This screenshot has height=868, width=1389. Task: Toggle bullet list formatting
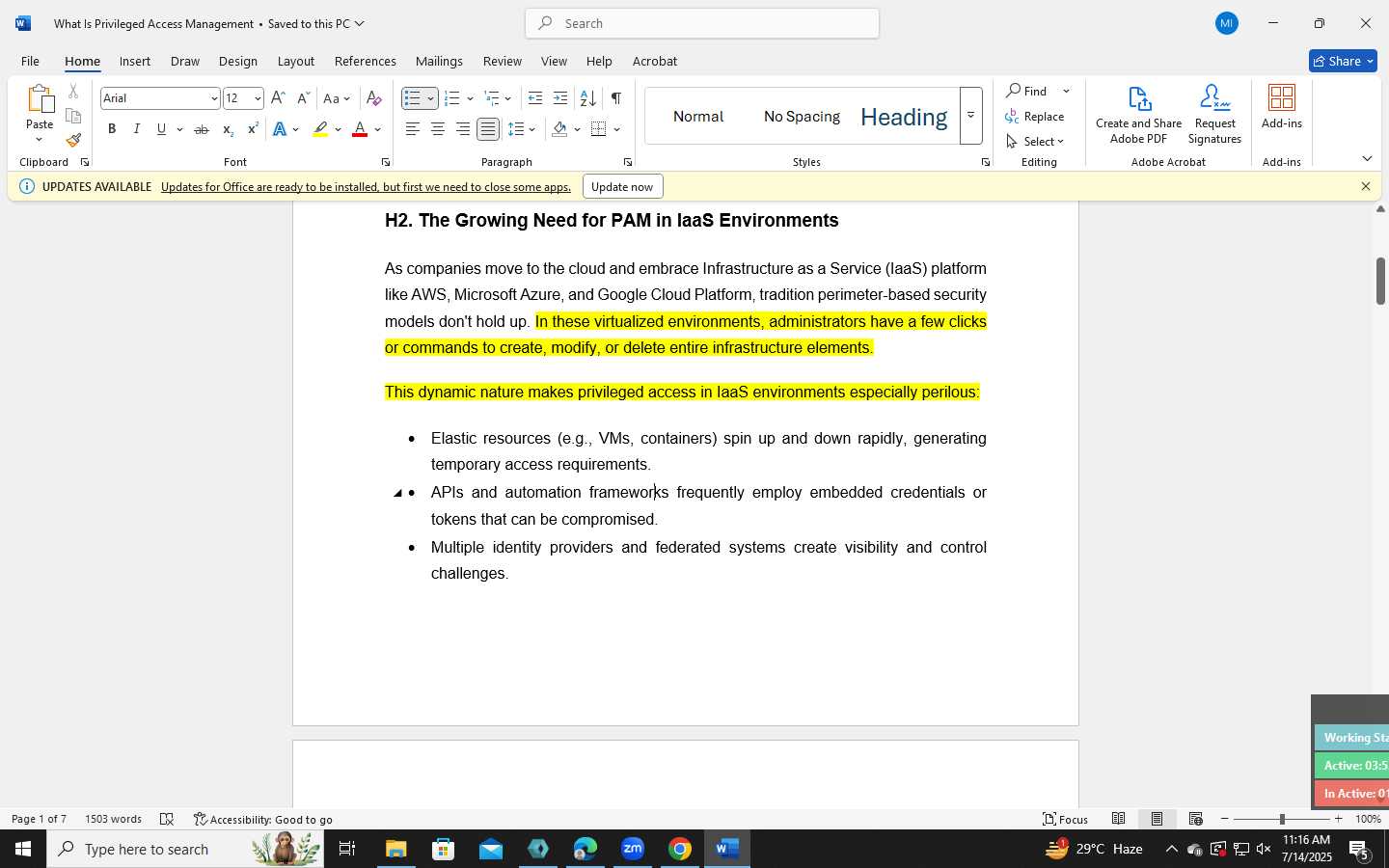click(413, 98)
